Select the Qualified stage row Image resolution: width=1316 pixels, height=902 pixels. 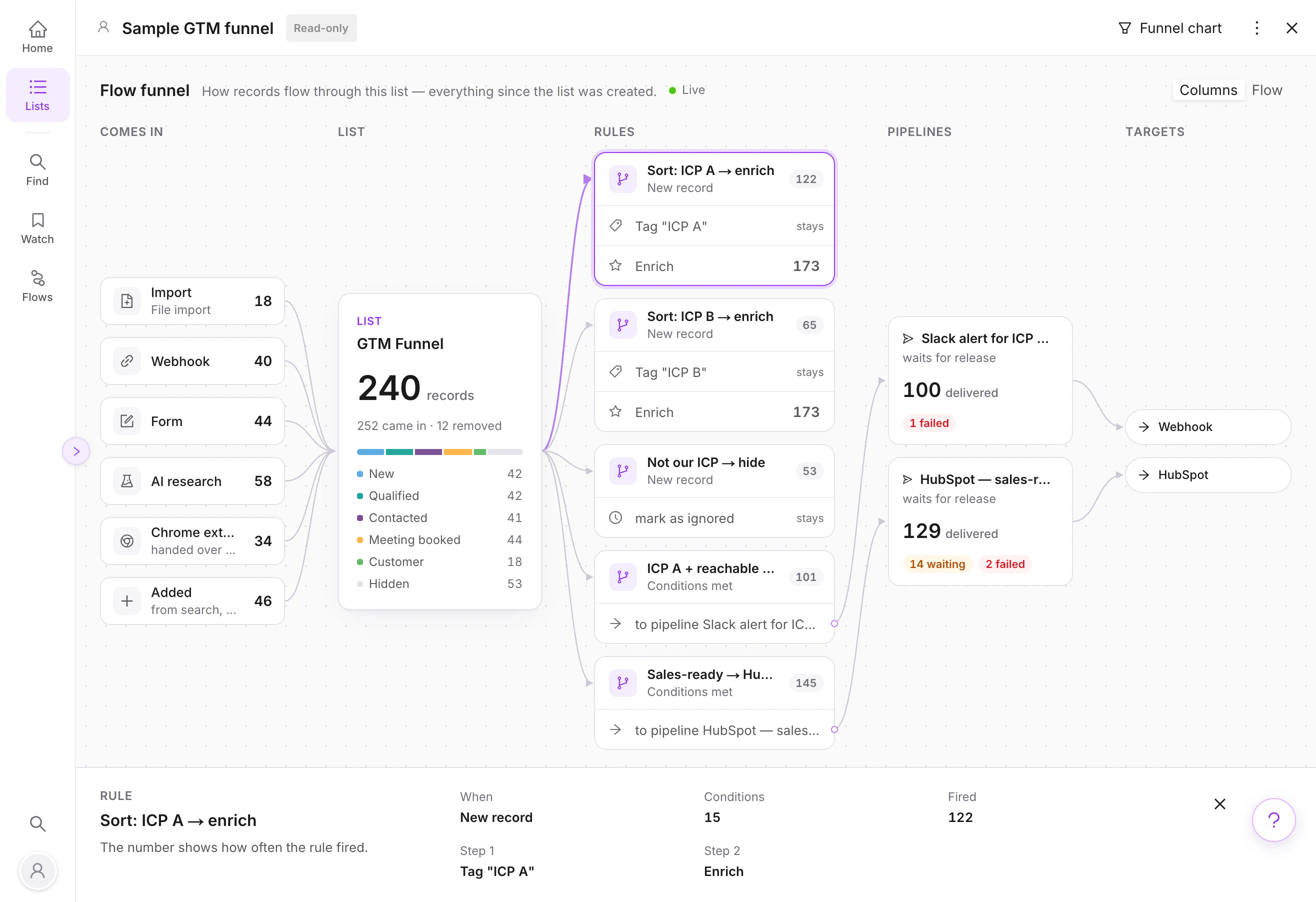point(439,495)
